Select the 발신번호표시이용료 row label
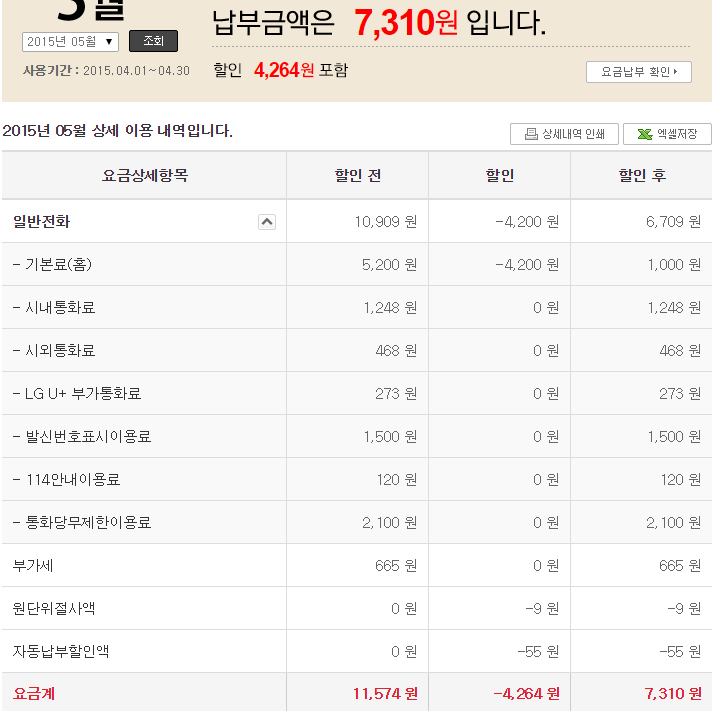Screen dimensions: 714x711 tap(82, 437)
